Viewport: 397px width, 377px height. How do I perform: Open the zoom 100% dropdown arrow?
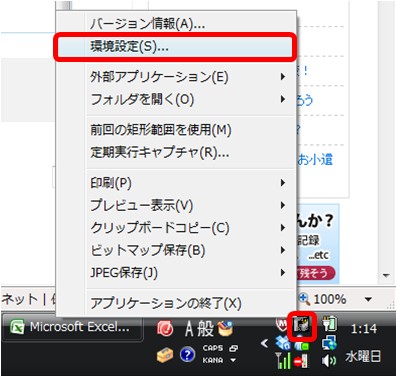[x=368, y=299]
